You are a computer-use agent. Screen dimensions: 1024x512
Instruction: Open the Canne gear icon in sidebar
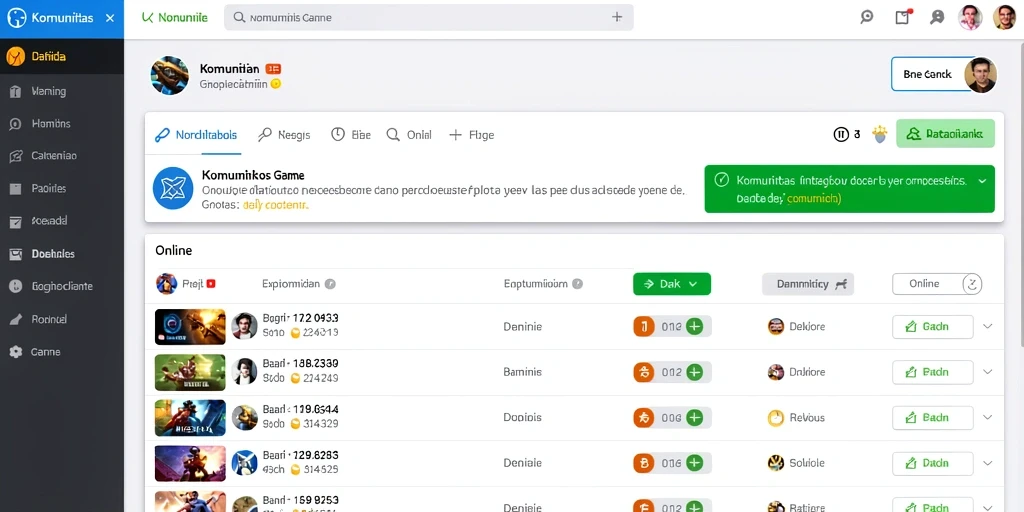16,352
